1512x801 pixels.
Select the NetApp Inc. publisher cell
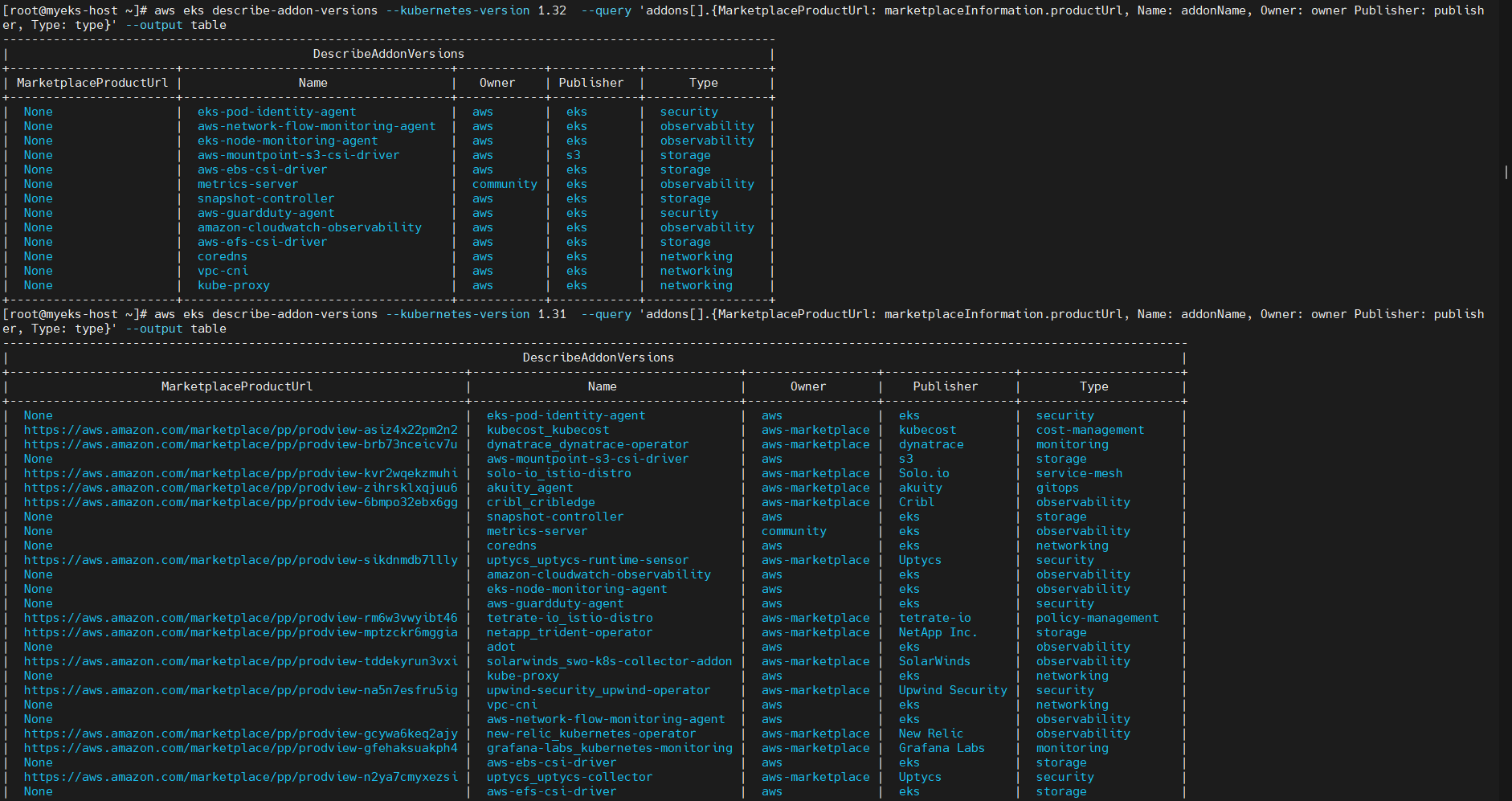938,632
